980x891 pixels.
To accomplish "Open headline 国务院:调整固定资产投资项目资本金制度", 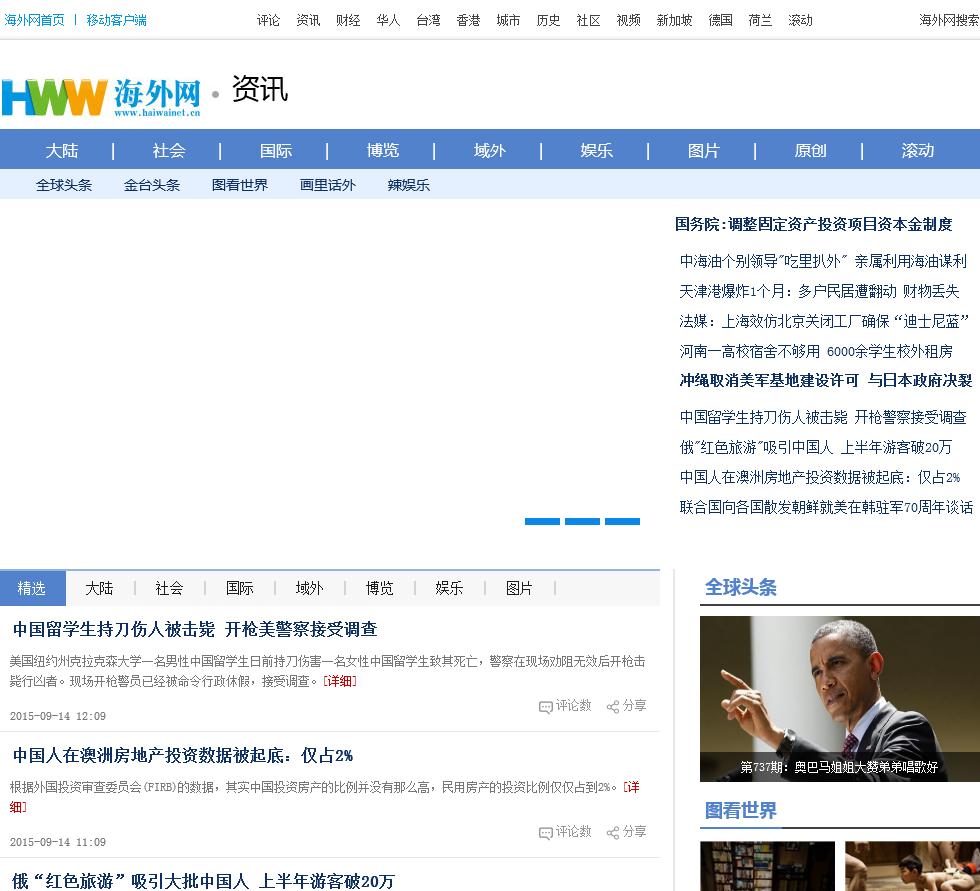I will click(x=814, y=224).
